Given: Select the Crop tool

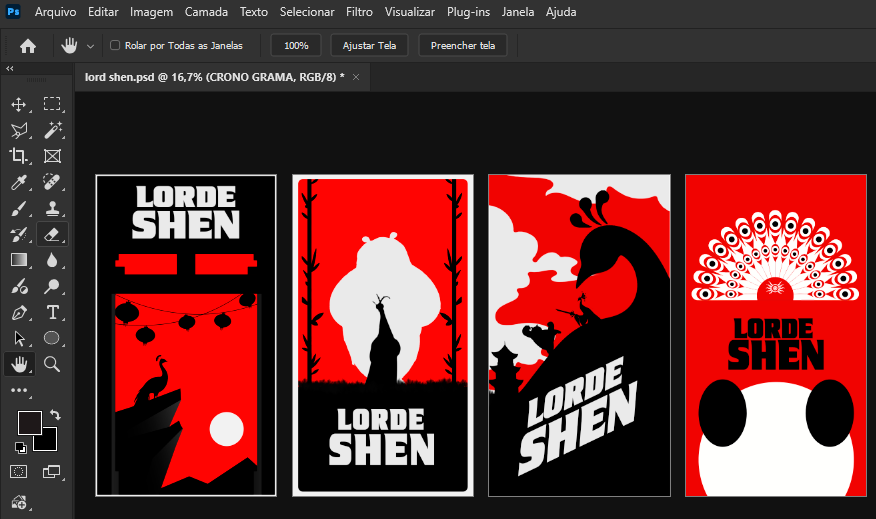Looking at the screenshot, I should (x=19, y=156).
